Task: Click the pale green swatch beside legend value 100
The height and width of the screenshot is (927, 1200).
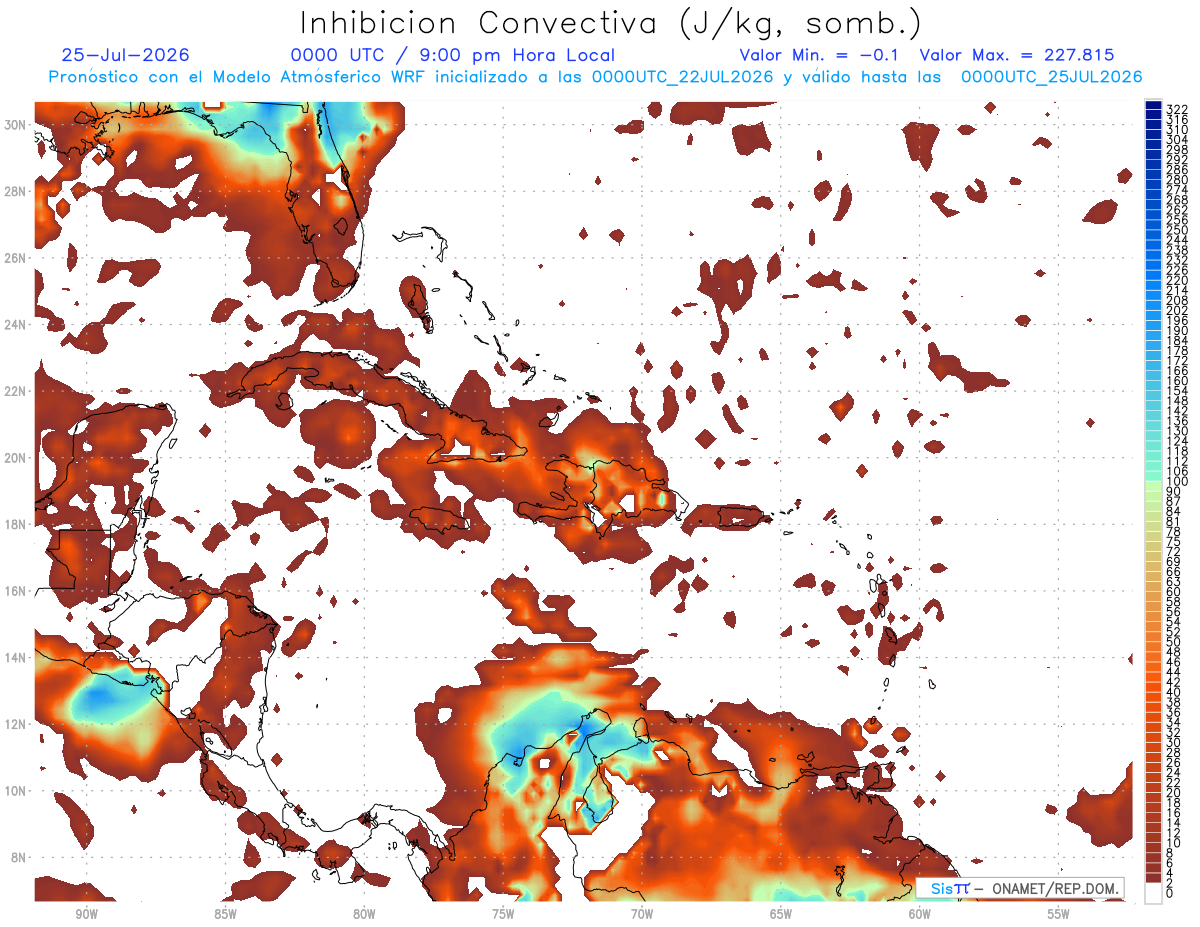Action: pyautogui.click(x=1153, y=486)
